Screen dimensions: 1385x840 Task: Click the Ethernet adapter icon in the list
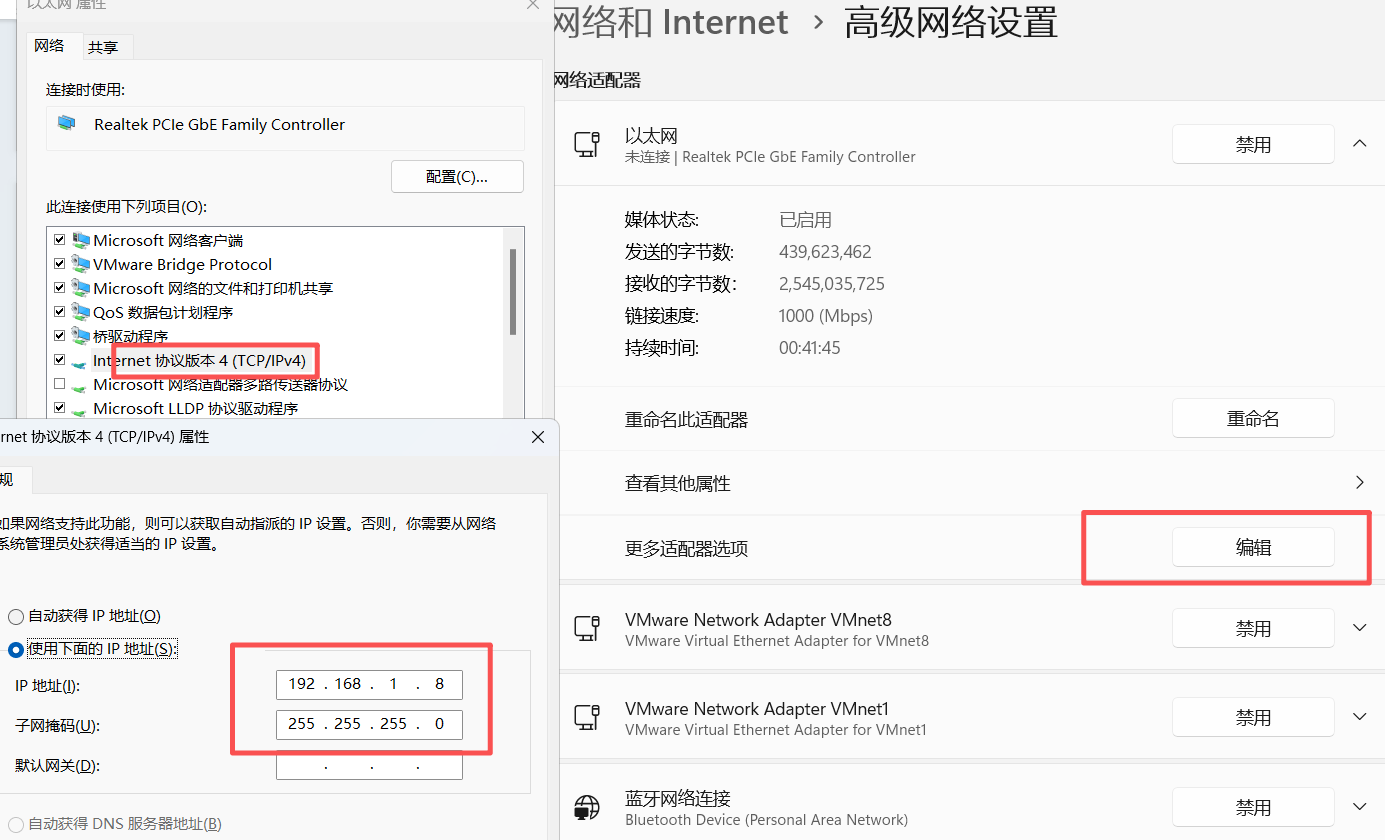click(587, 145)
